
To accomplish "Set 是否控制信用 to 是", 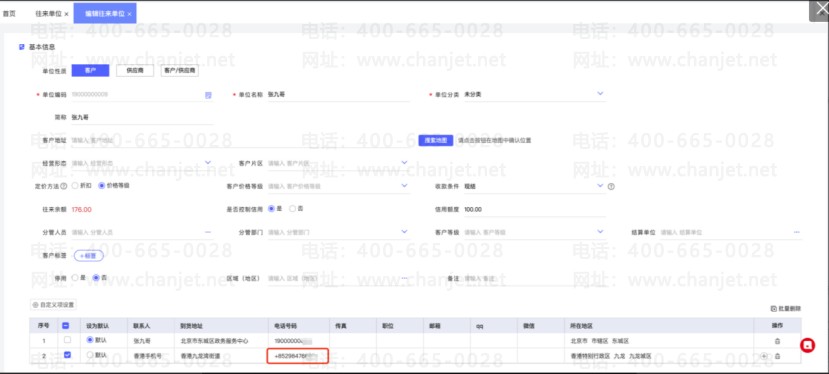I will [272, 209].
